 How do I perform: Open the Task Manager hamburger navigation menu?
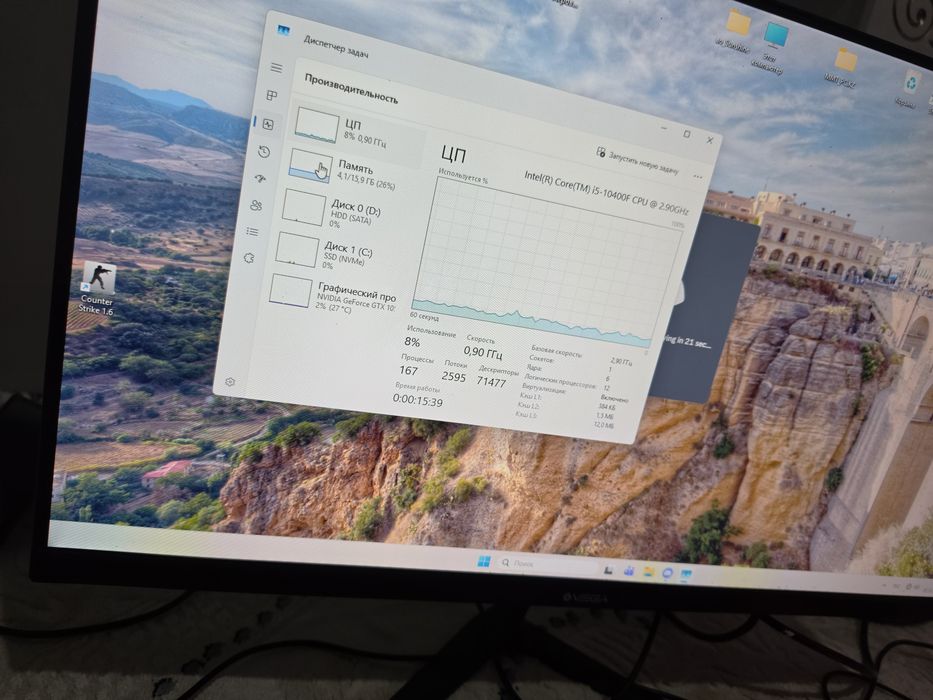(x=276, y=68)
